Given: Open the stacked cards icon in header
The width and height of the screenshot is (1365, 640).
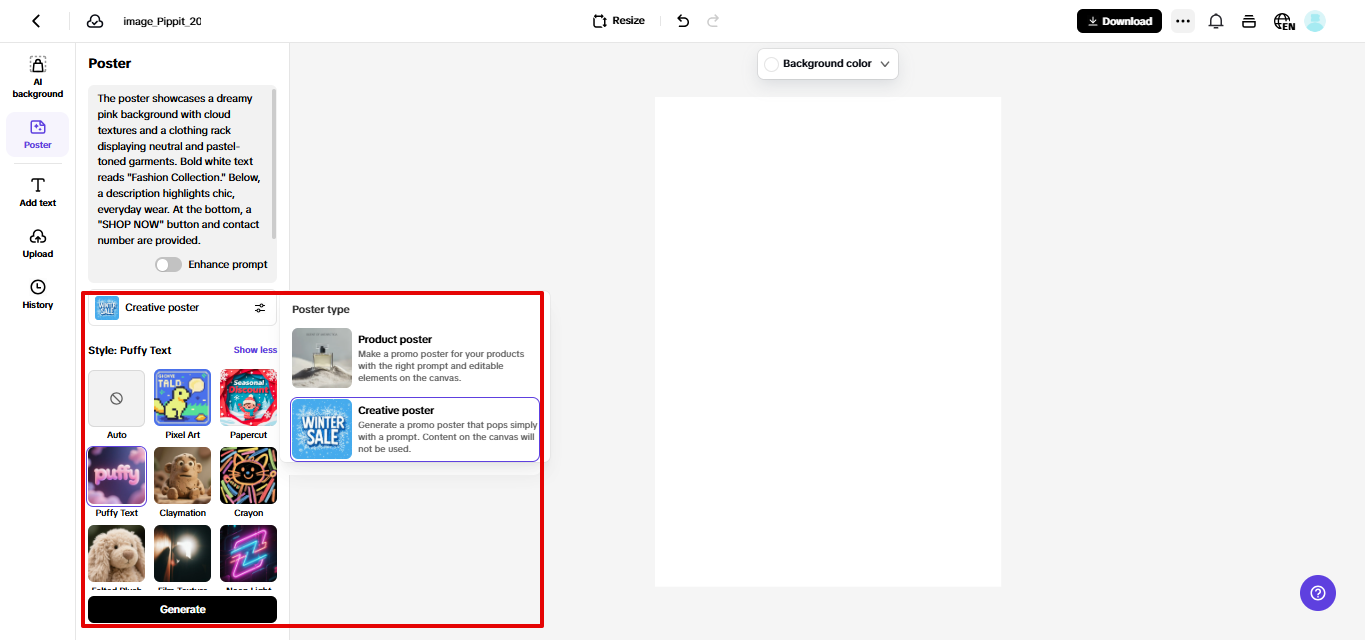Looking at the screenshot, I should [1248, 21].
